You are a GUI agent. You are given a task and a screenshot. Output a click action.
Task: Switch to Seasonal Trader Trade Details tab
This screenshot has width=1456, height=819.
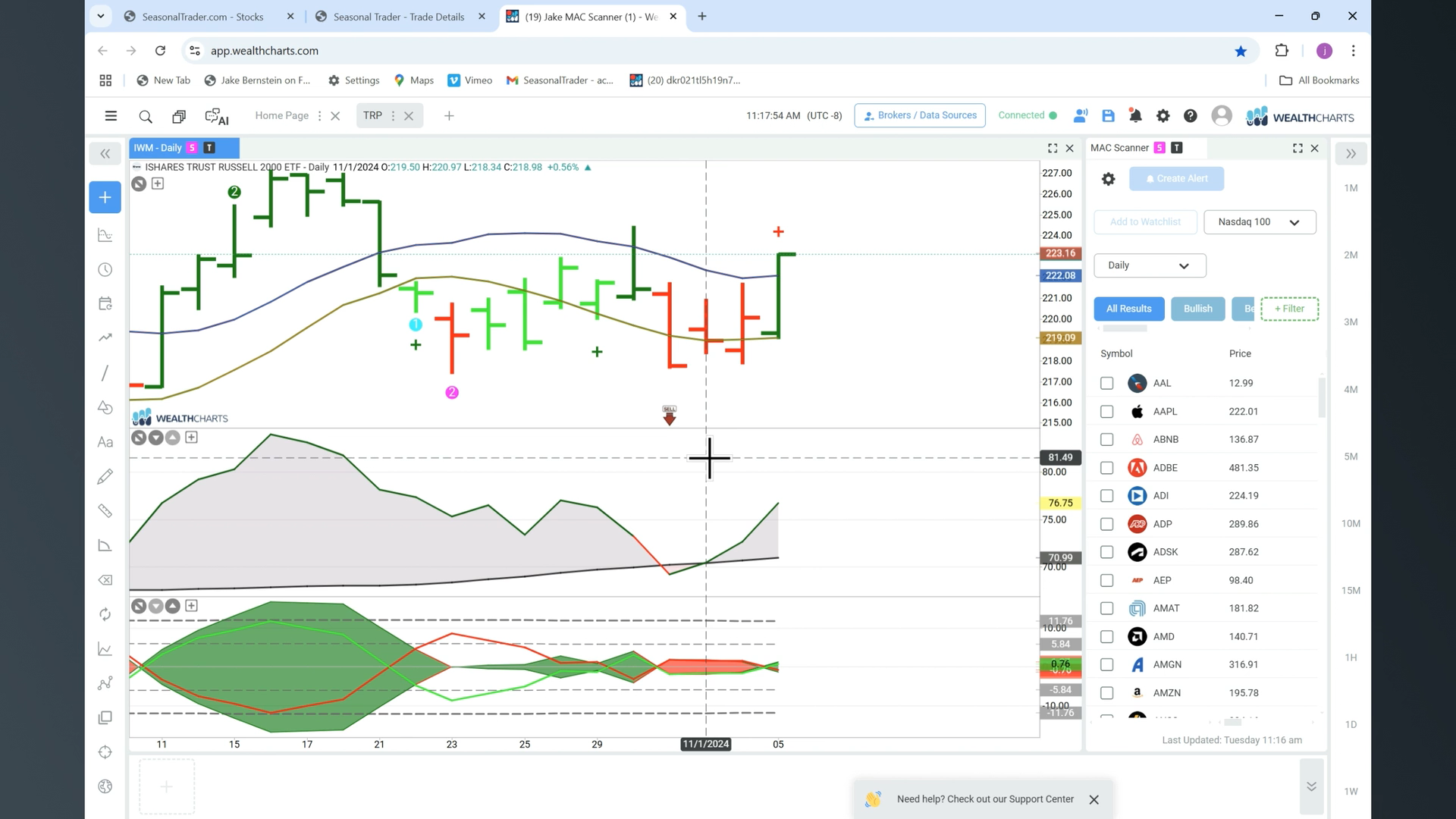399,17
